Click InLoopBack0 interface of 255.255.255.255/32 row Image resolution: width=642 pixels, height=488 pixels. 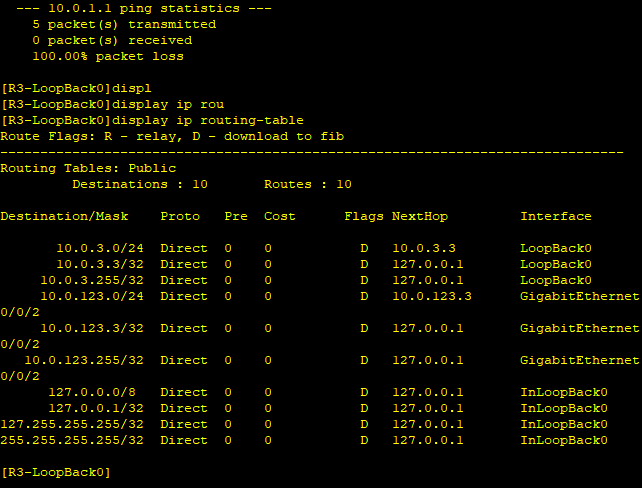tap(564, 440)
